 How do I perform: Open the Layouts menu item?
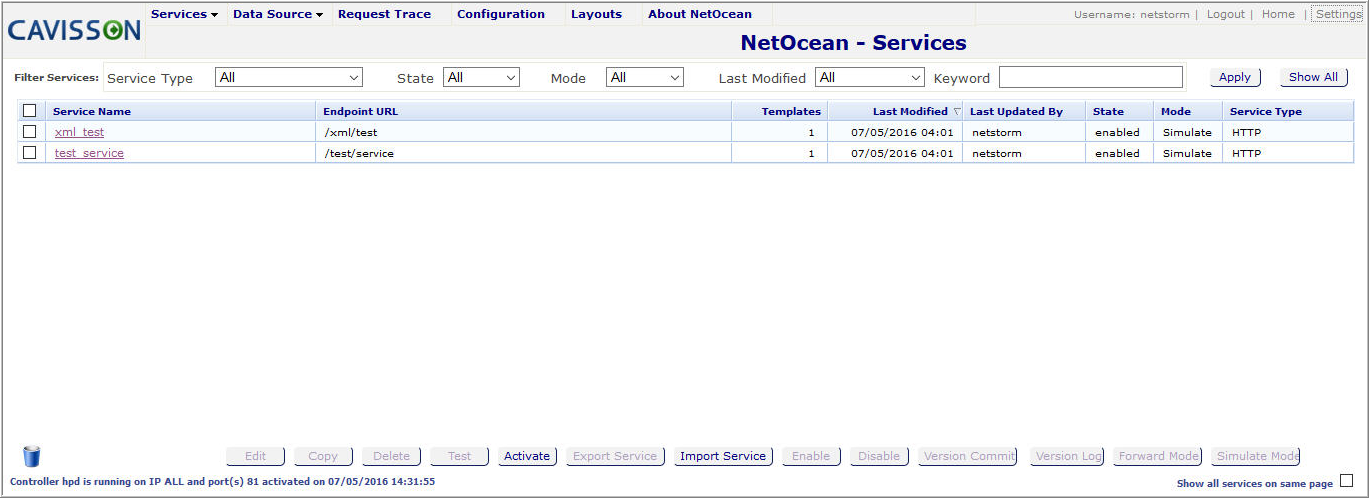tap(596, 14)
